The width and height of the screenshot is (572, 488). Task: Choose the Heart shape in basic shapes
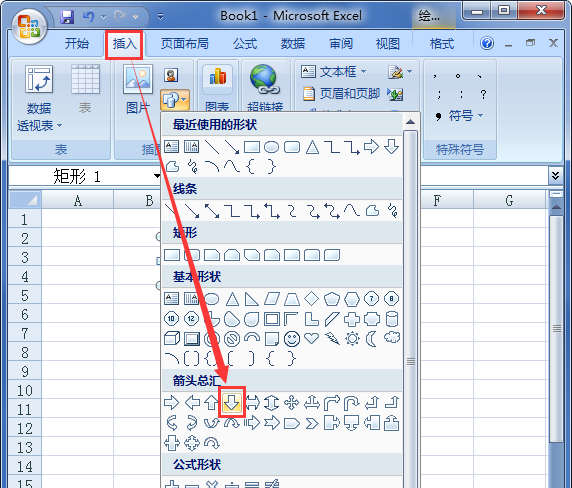point(312,339)
